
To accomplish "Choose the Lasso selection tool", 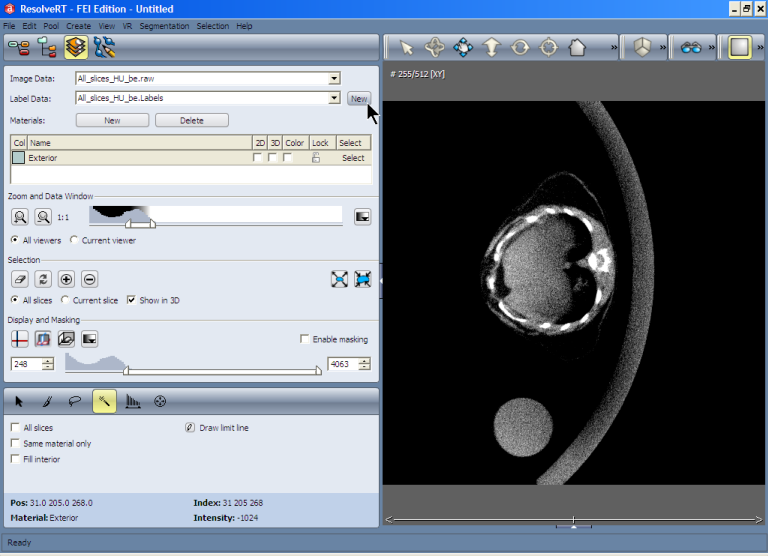I will (x=75, y=401).
